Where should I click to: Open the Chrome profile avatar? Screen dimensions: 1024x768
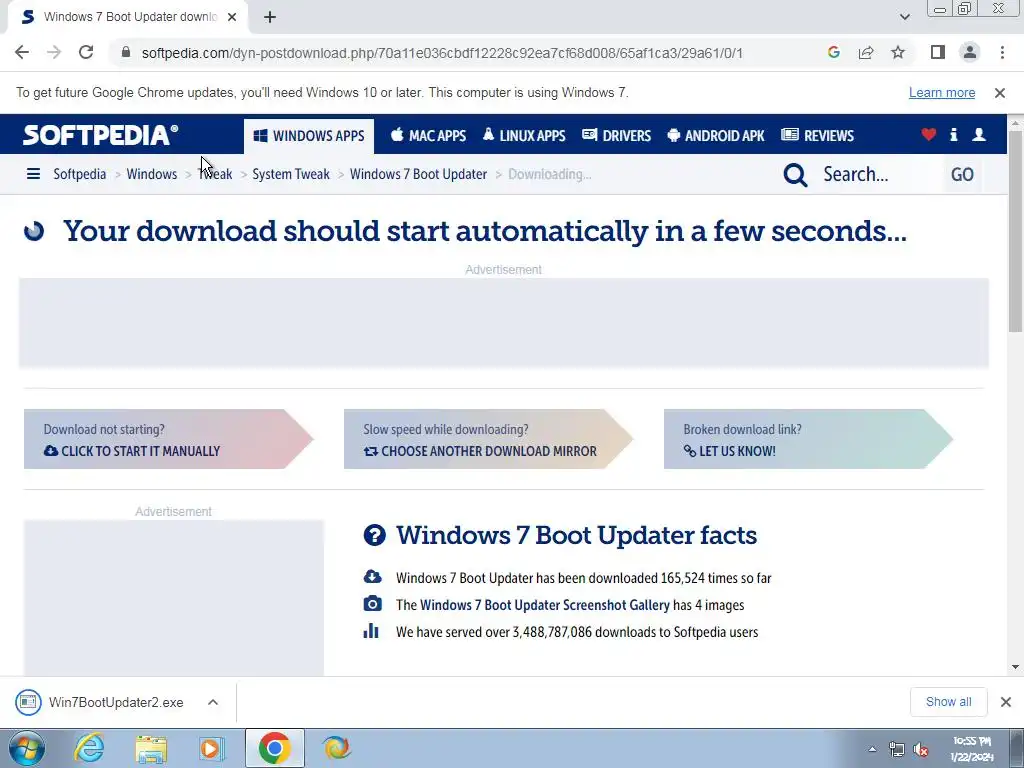[970, 52]
